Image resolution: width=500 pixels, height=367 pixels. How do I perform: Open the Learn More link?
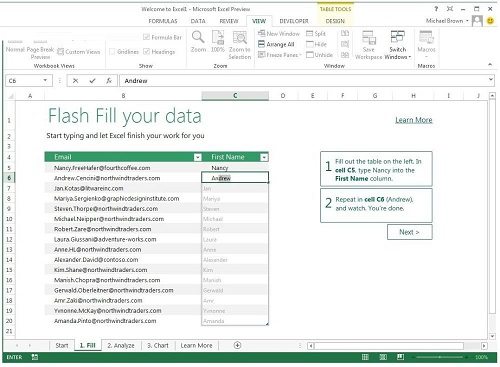(414, 120)
